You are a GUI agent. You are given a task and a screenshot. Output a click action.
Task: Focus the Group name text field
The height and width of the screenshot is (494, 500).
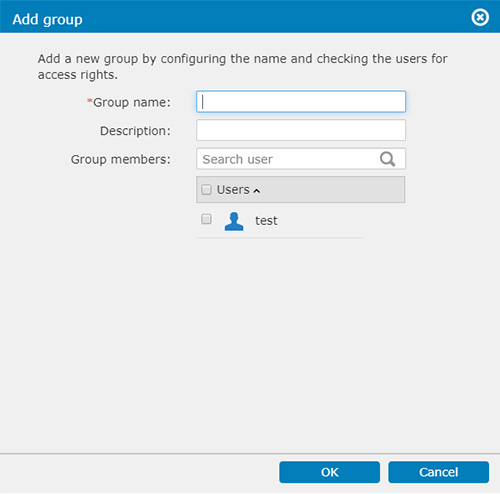(301, 101)
